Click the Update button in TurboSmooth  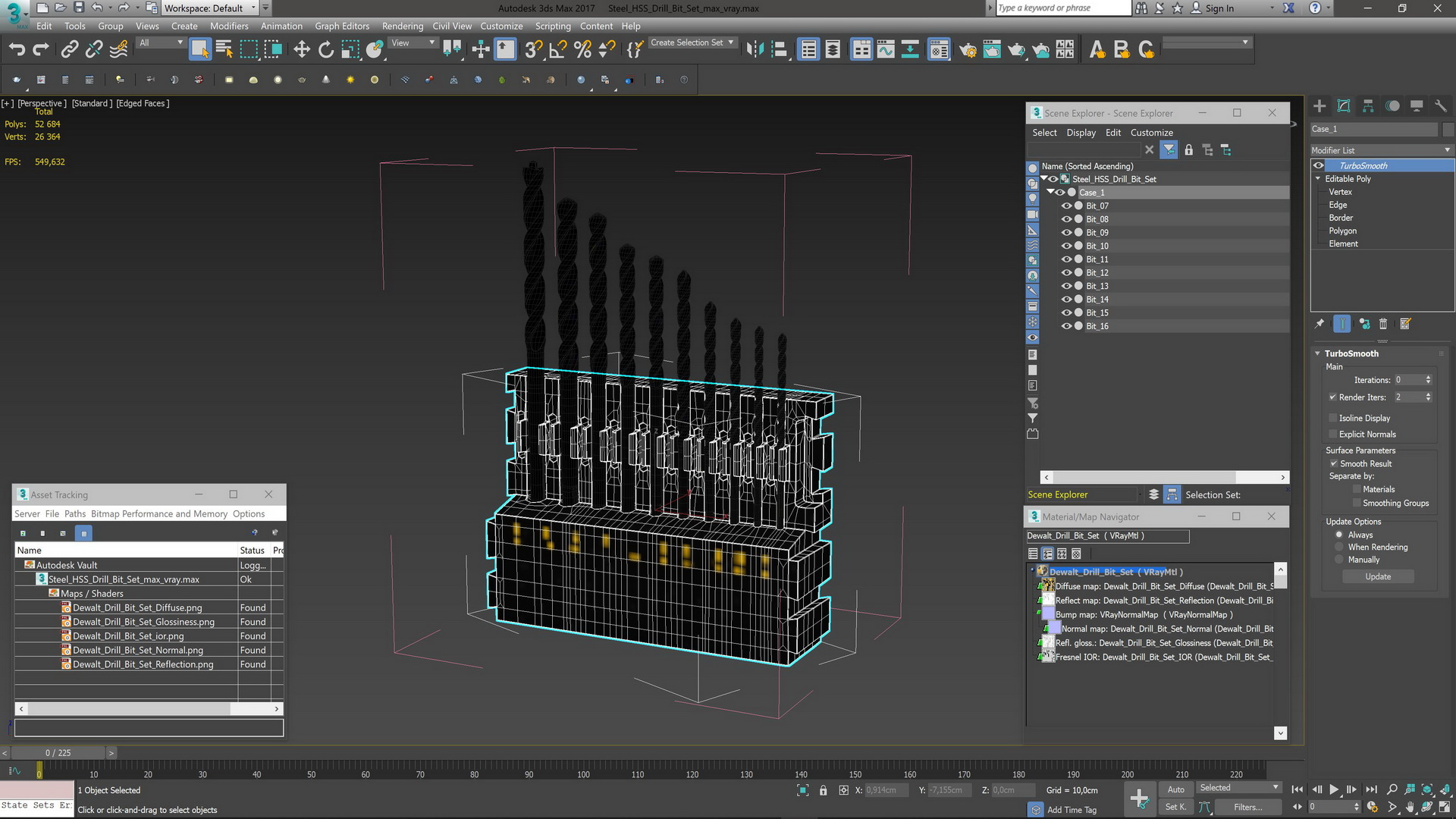pyautogui.click(x=1378, y=576)
